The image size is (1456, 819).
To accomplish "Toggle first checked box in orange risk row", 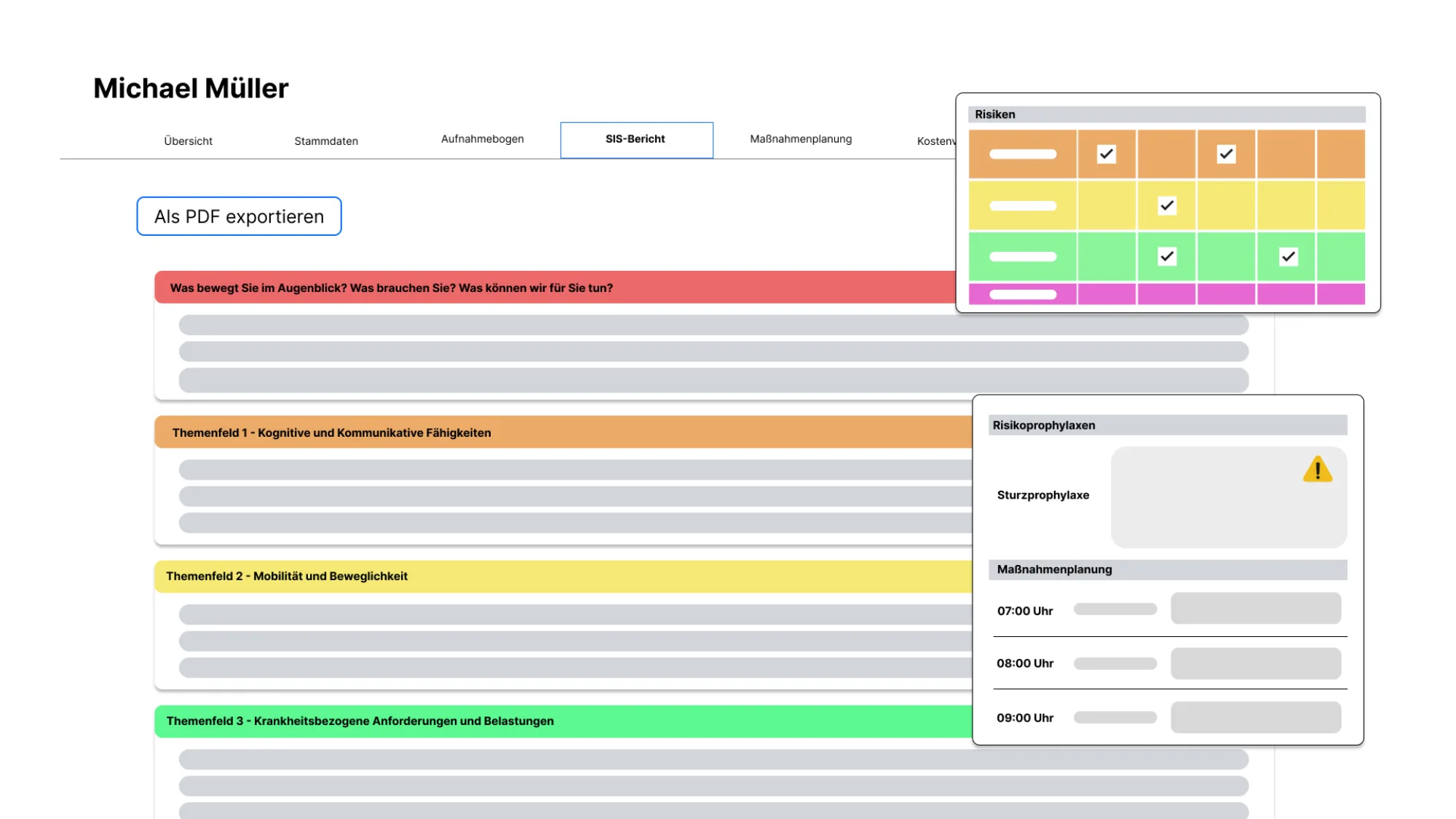I will pyautogui.click(x=1107, y=154).
